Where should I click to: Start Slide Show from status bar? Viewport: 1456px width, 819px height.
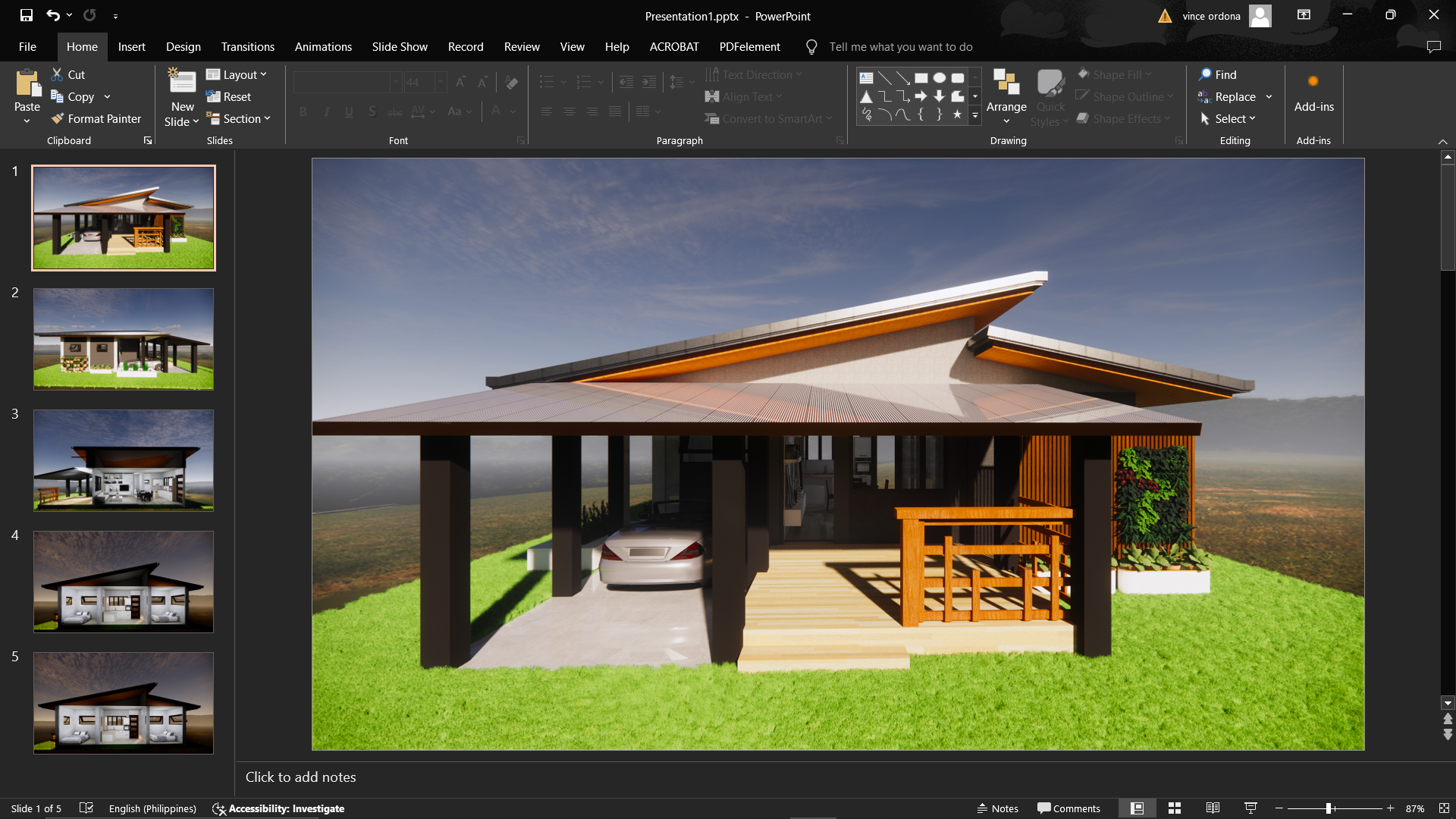(x=1250, y=808)
